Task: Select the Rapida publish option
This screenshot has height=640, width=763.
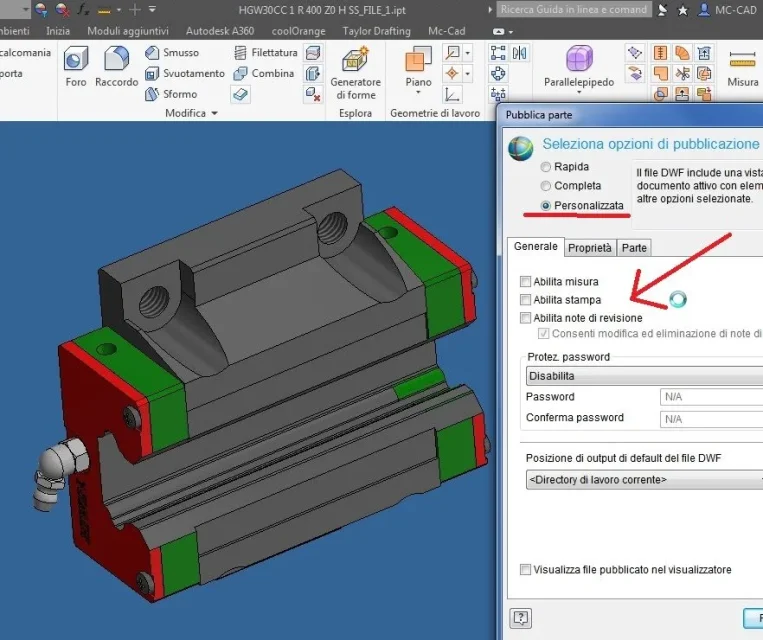Action: click(x=545, y=167)
